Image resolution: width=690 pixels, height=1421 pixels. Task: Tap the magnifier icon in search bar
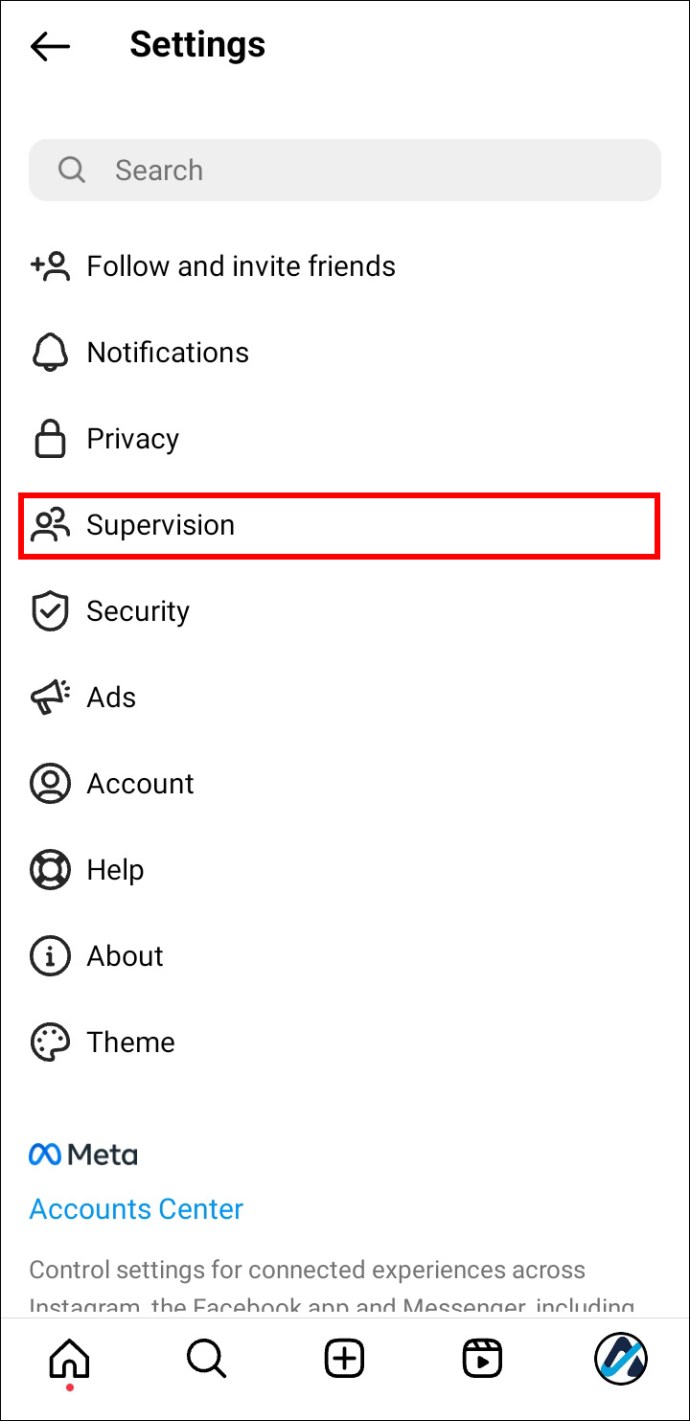coord(72,170)
